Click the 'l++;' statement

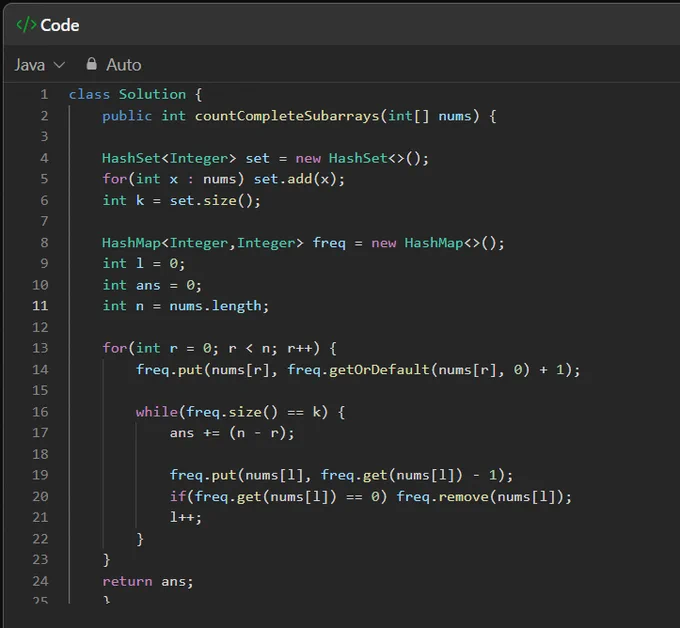(186, 517)
